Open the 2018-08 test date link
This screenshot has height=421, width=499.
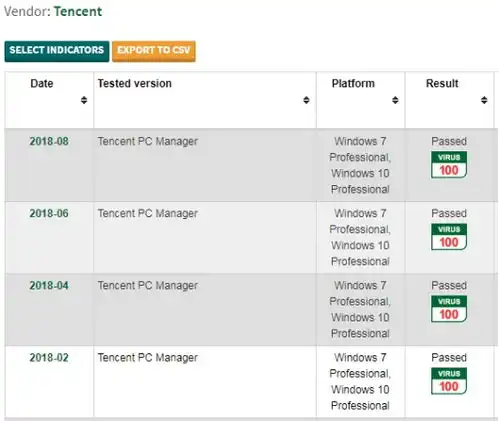49,141
